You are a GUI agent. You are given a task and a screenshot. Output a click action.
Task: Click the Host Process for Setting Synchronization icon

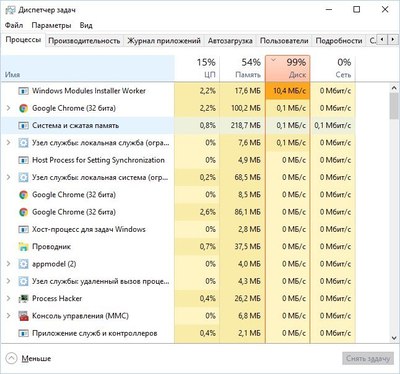[23, 160]
